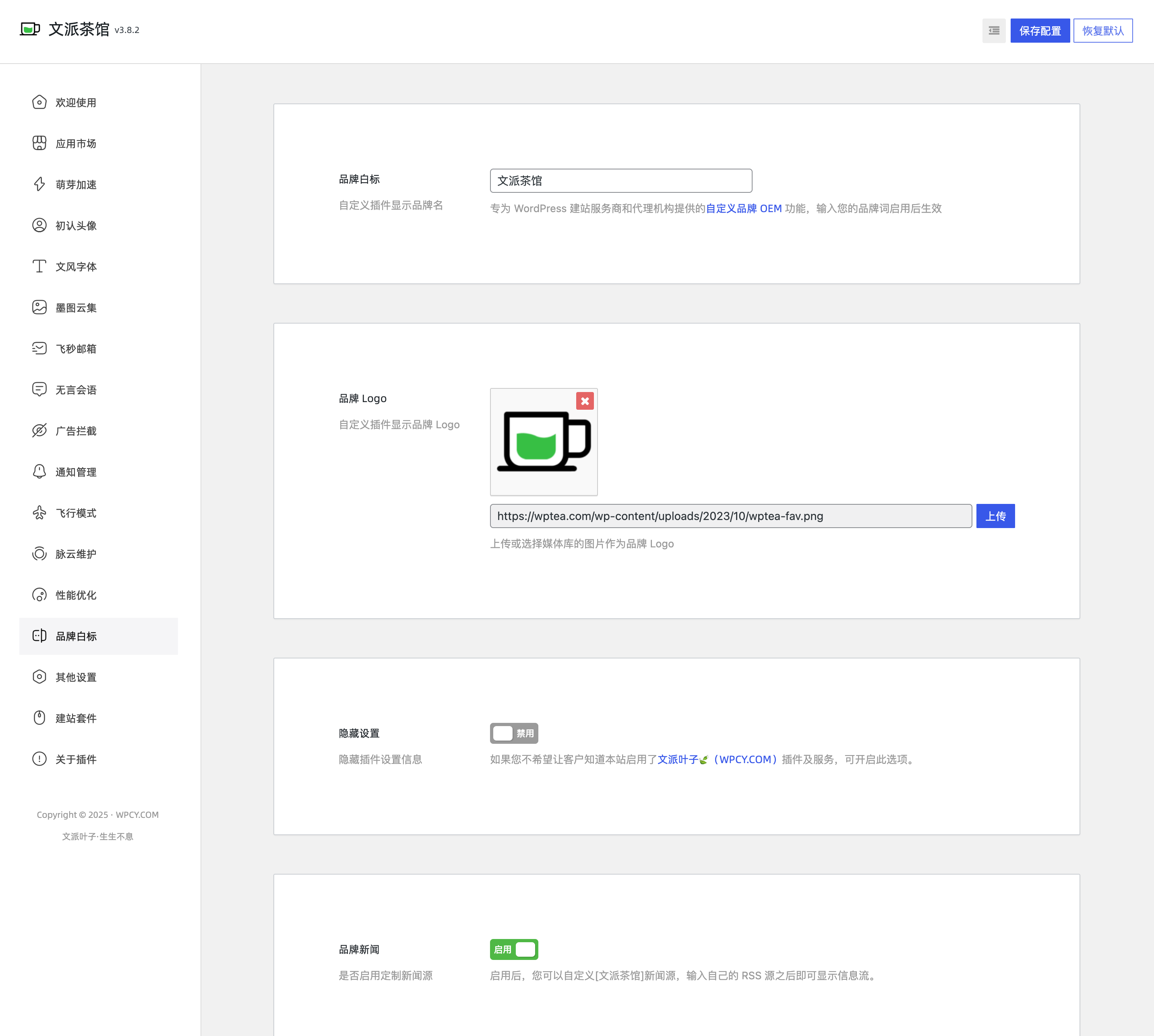The width and height of the screenshot is (1154, 1036).
Task: Click the 广告拦截 crossed-eye icon
Action: coord(39,431)
